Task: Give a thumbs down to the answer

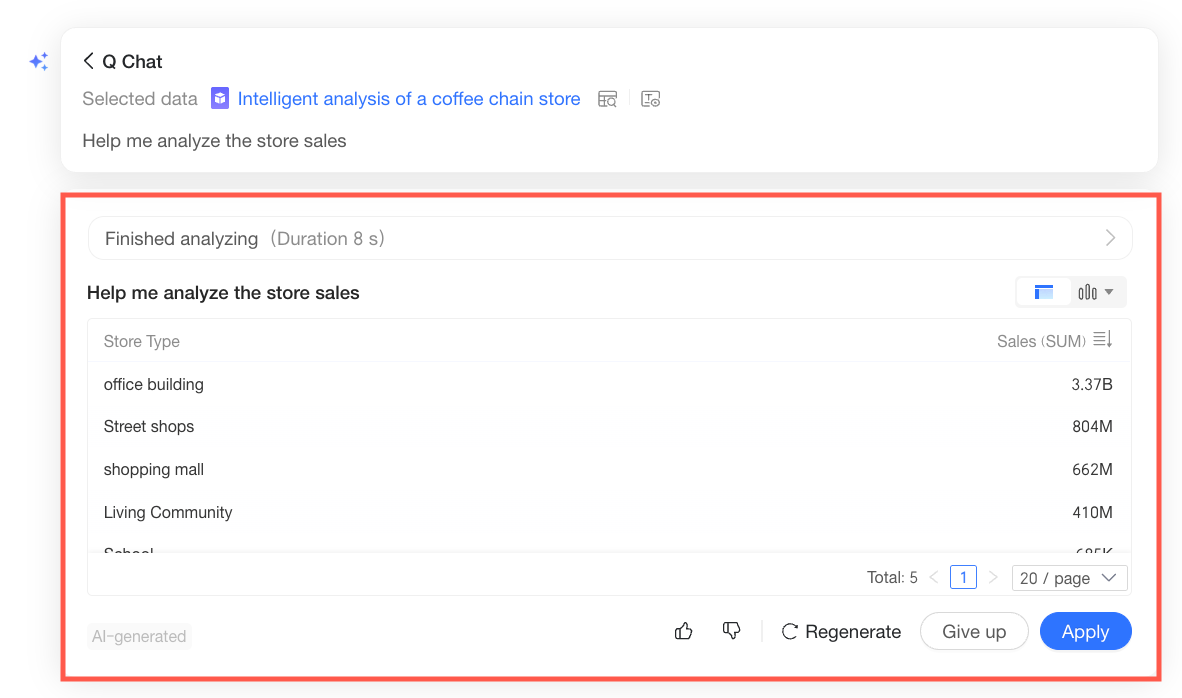Action: click(x=731, y=631)
